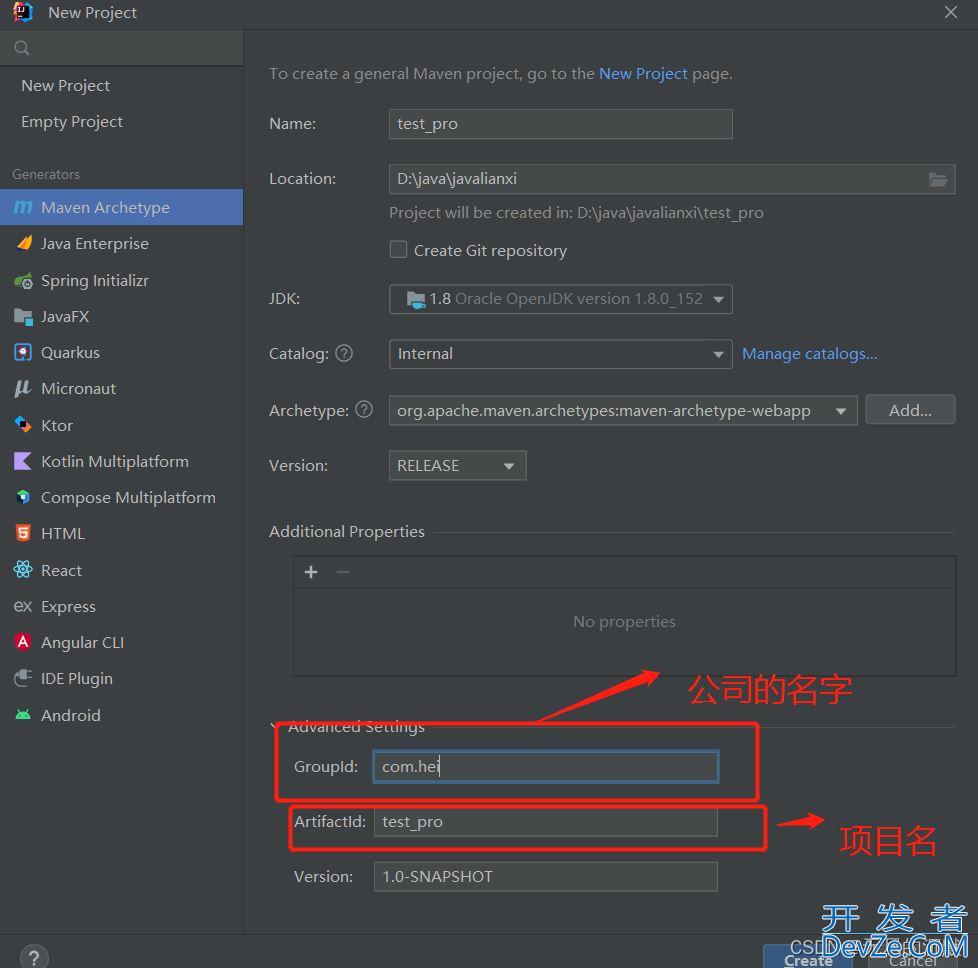Select the Kotlin Multiplatform generator

[x=122, y=461]
